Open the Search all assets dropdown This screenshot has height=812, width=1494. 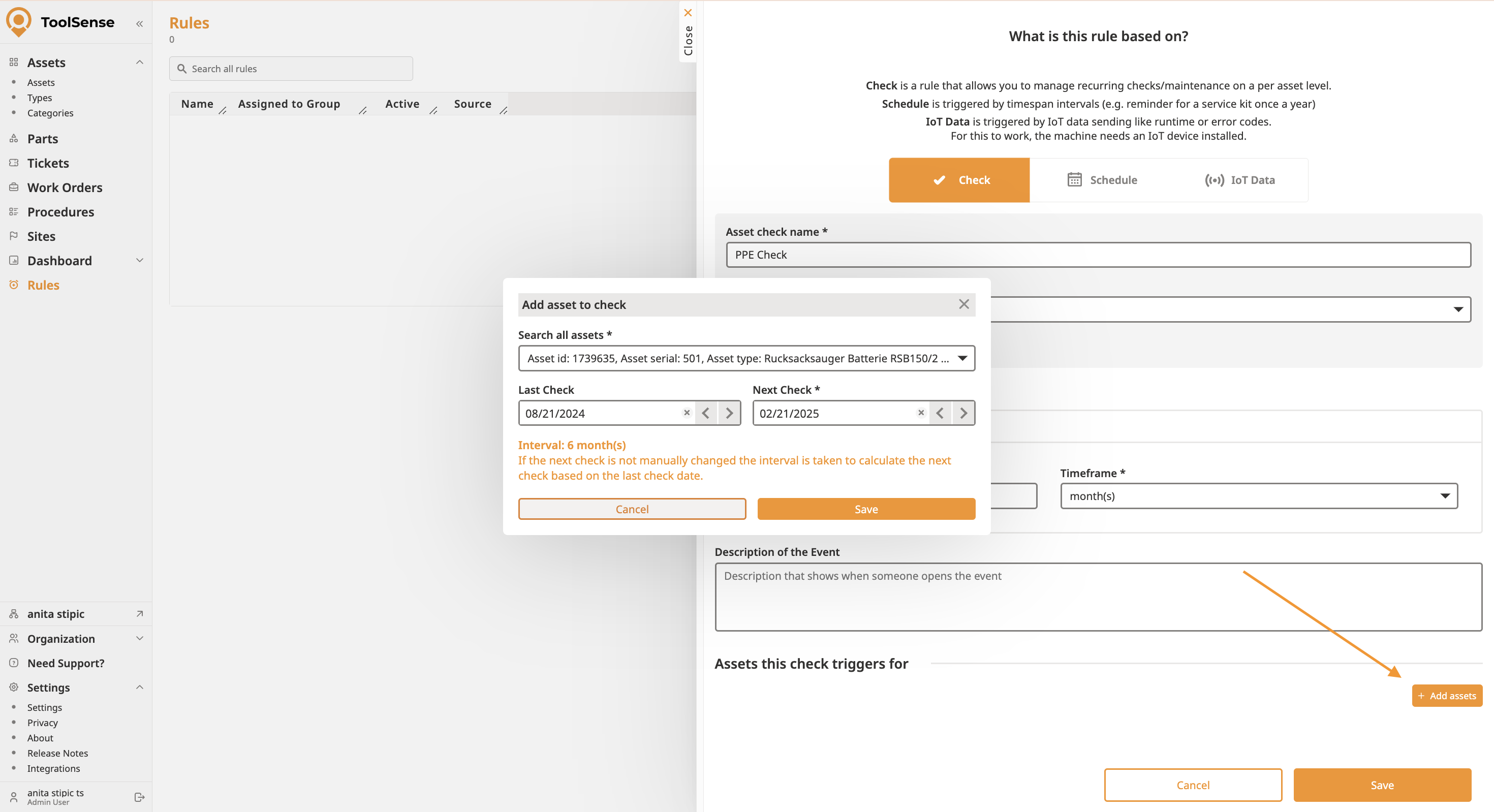[962, 358]
